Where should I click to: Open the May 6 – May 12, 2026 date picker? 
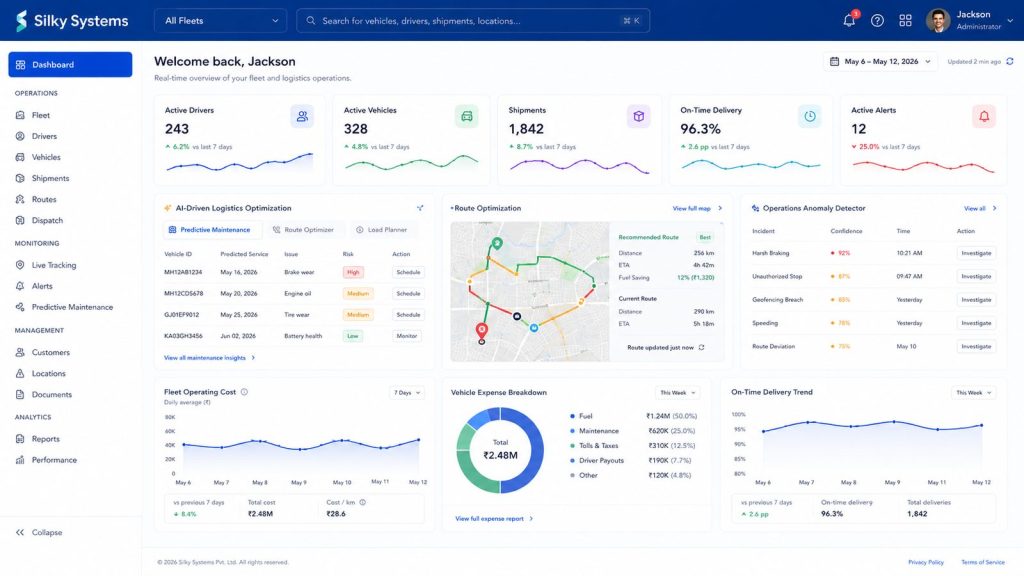point(880,61)
